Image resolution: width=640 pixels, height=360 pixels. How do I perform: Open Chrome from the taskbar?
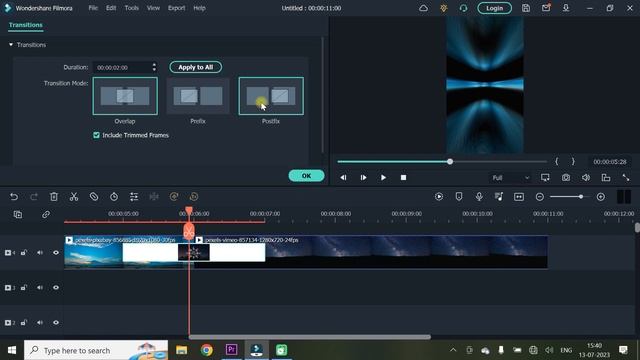(x=207, y=350)
